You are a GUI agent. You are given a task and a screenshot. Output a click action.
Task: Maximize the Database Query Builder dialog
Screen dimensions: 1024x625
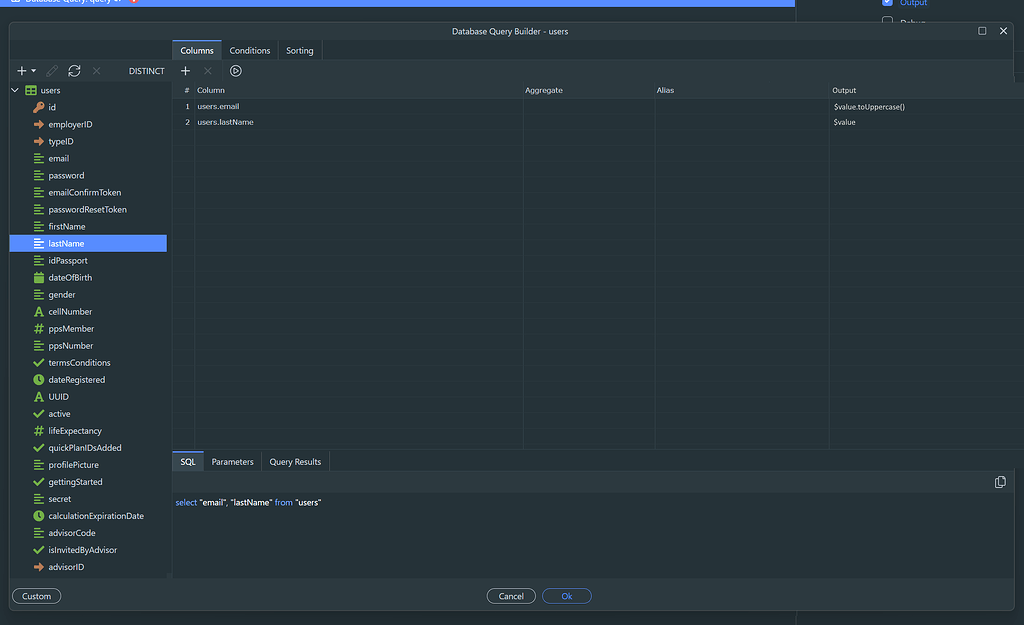(982, 31)
